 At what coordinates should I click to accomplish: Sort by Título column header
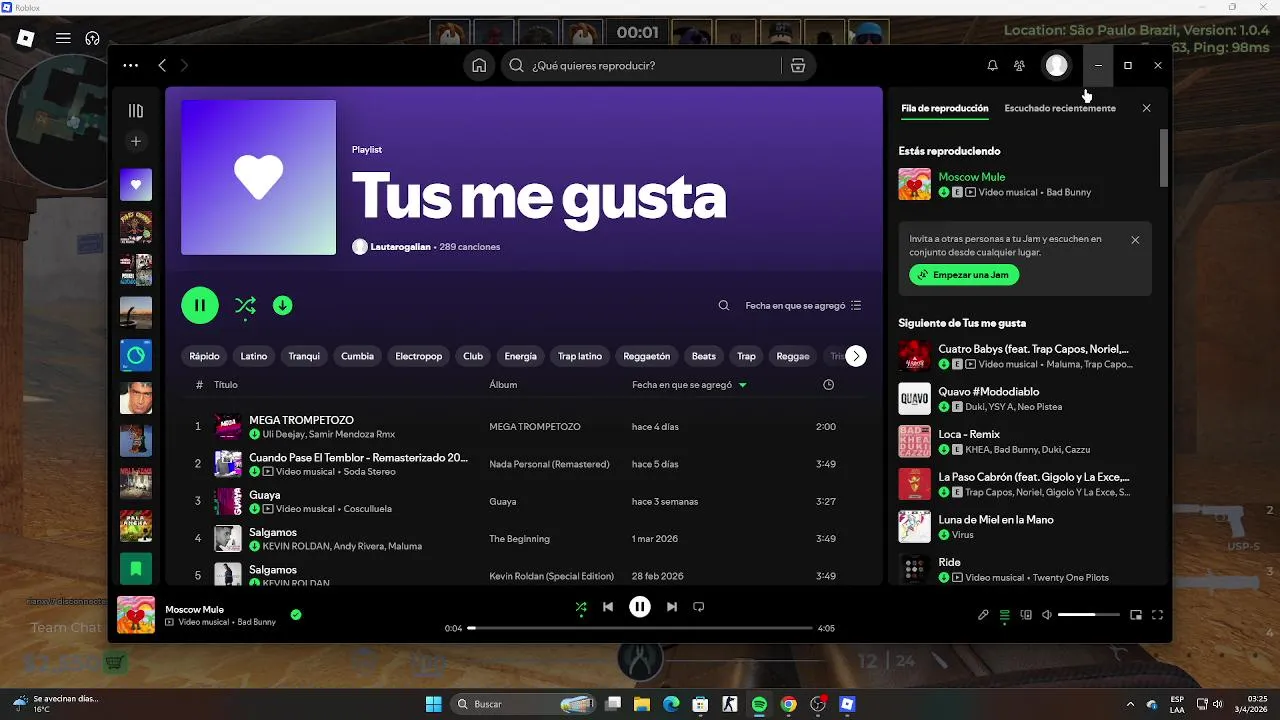tap(226, 385)
